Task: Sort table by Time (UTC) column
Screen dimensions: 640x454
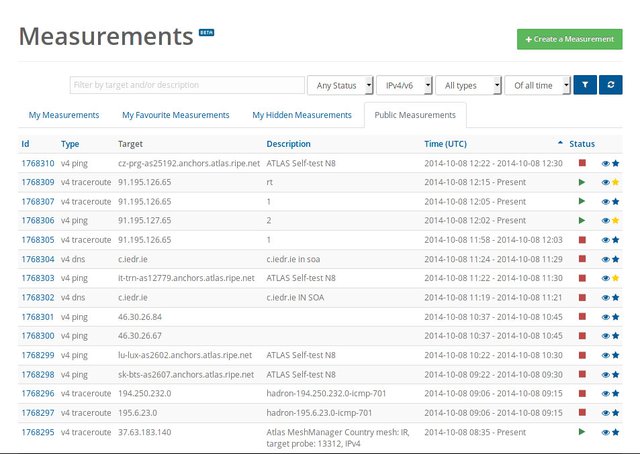Action: pos(445,144)
